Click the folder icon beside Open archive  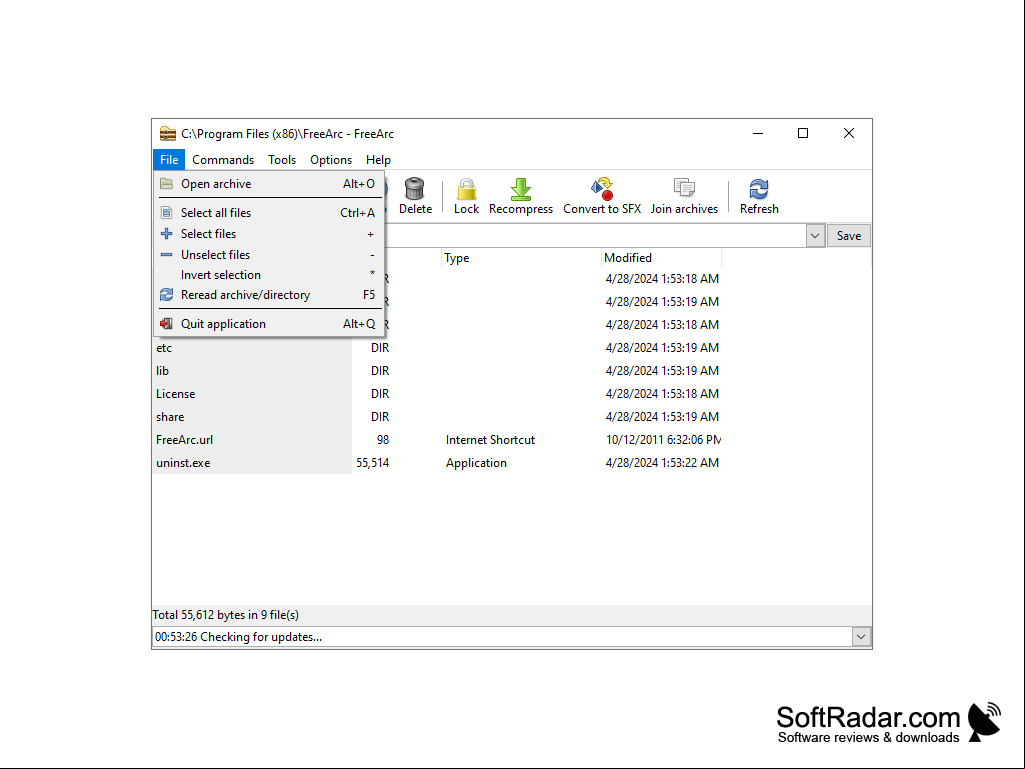point(167,184)
